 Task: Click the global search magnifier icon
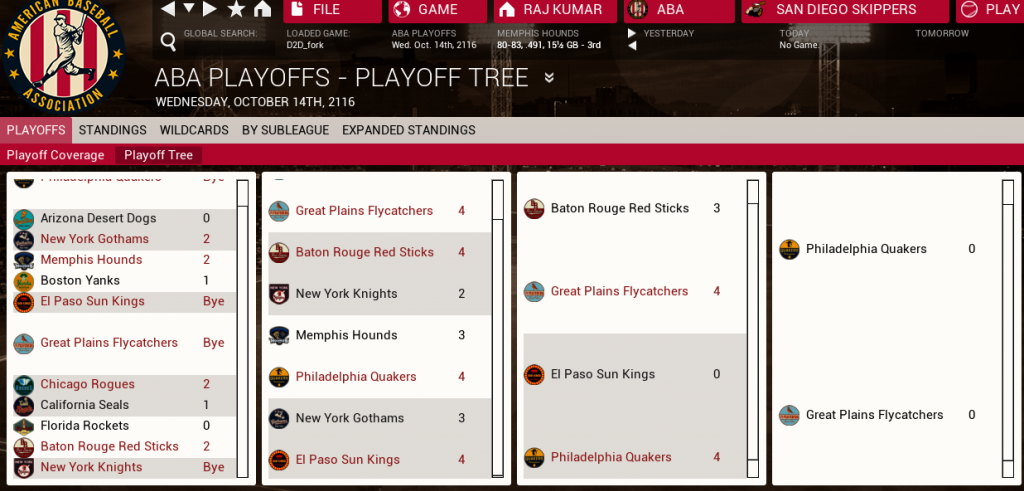coord(168,41)
